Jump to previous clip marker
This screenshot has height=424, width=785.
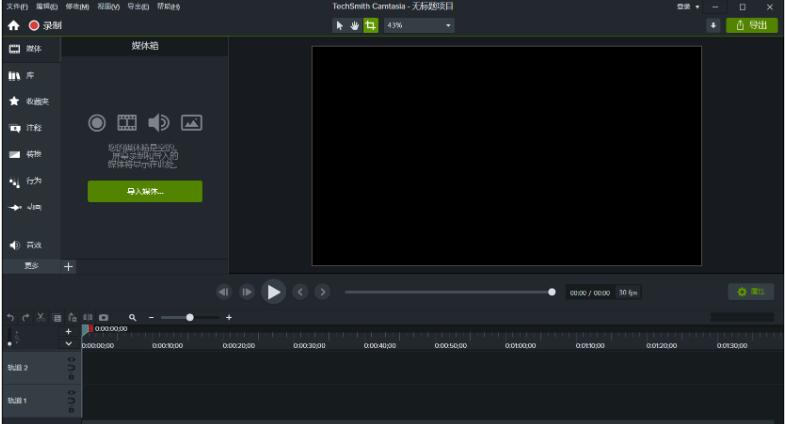(300, 292)
